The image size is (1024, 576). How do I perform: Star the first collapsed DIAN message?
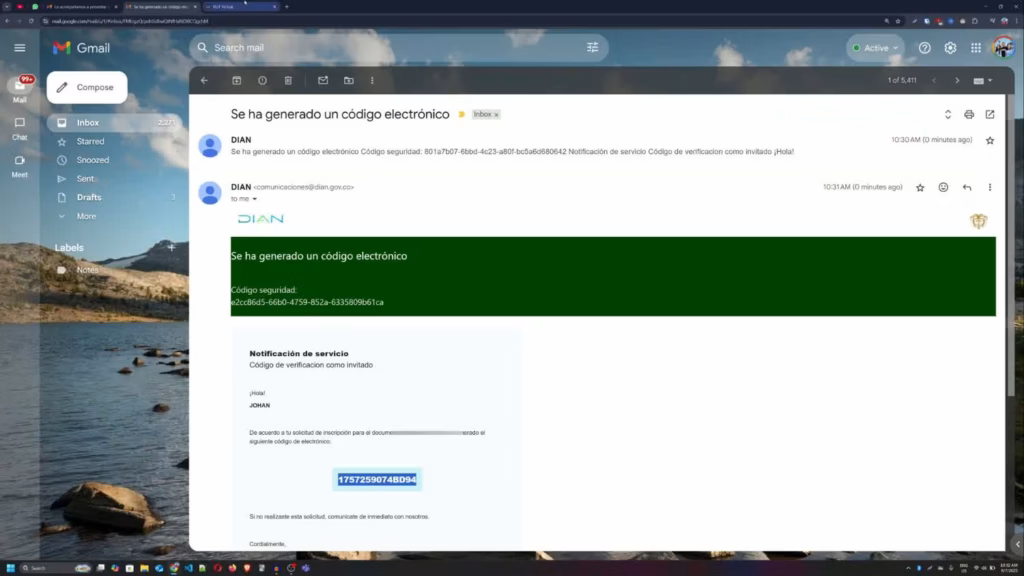990,140
